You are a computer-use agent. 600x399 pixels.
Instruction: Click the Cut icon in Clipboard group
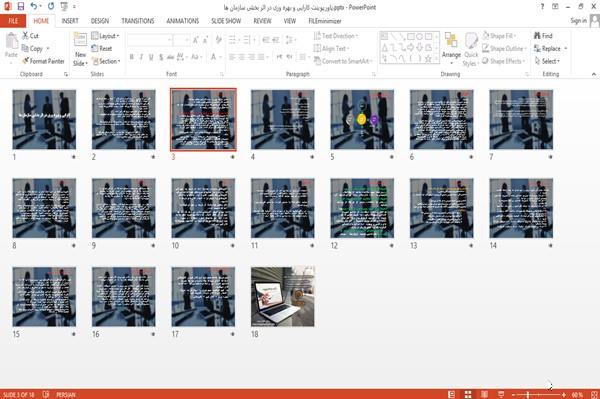26,36
